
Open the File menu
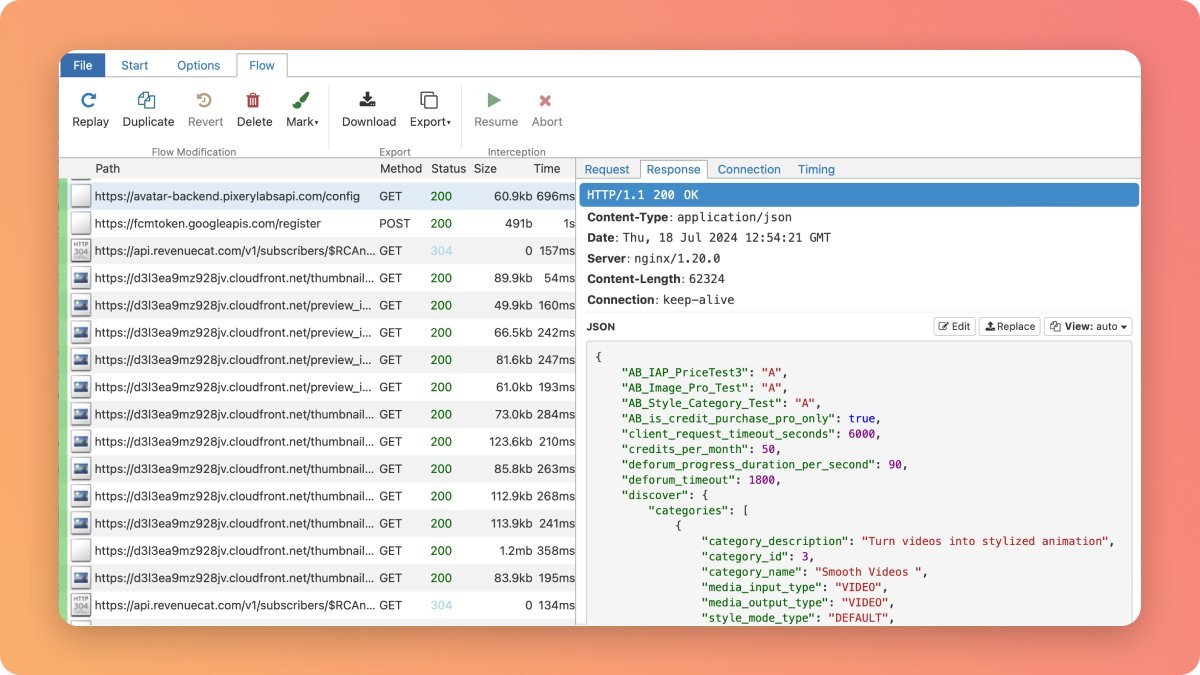click(83, 65)
